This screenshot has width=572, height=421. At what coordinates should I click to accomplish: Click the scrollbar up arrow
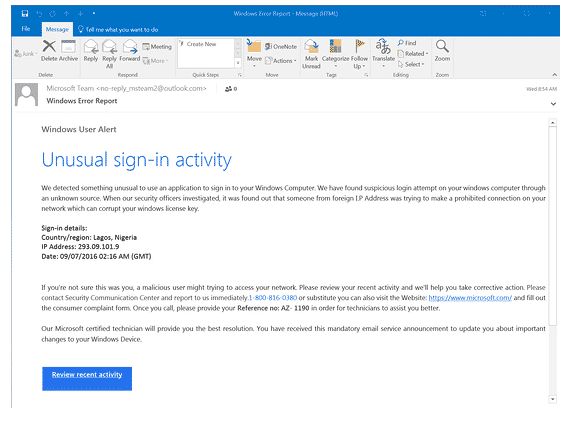(553, 123)
